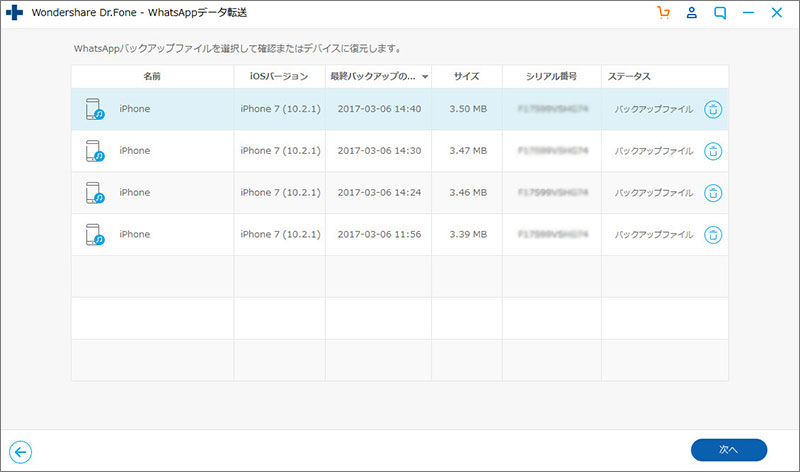800x472 pixels.
Task: Click the サイズ column header
Action: 468,77
